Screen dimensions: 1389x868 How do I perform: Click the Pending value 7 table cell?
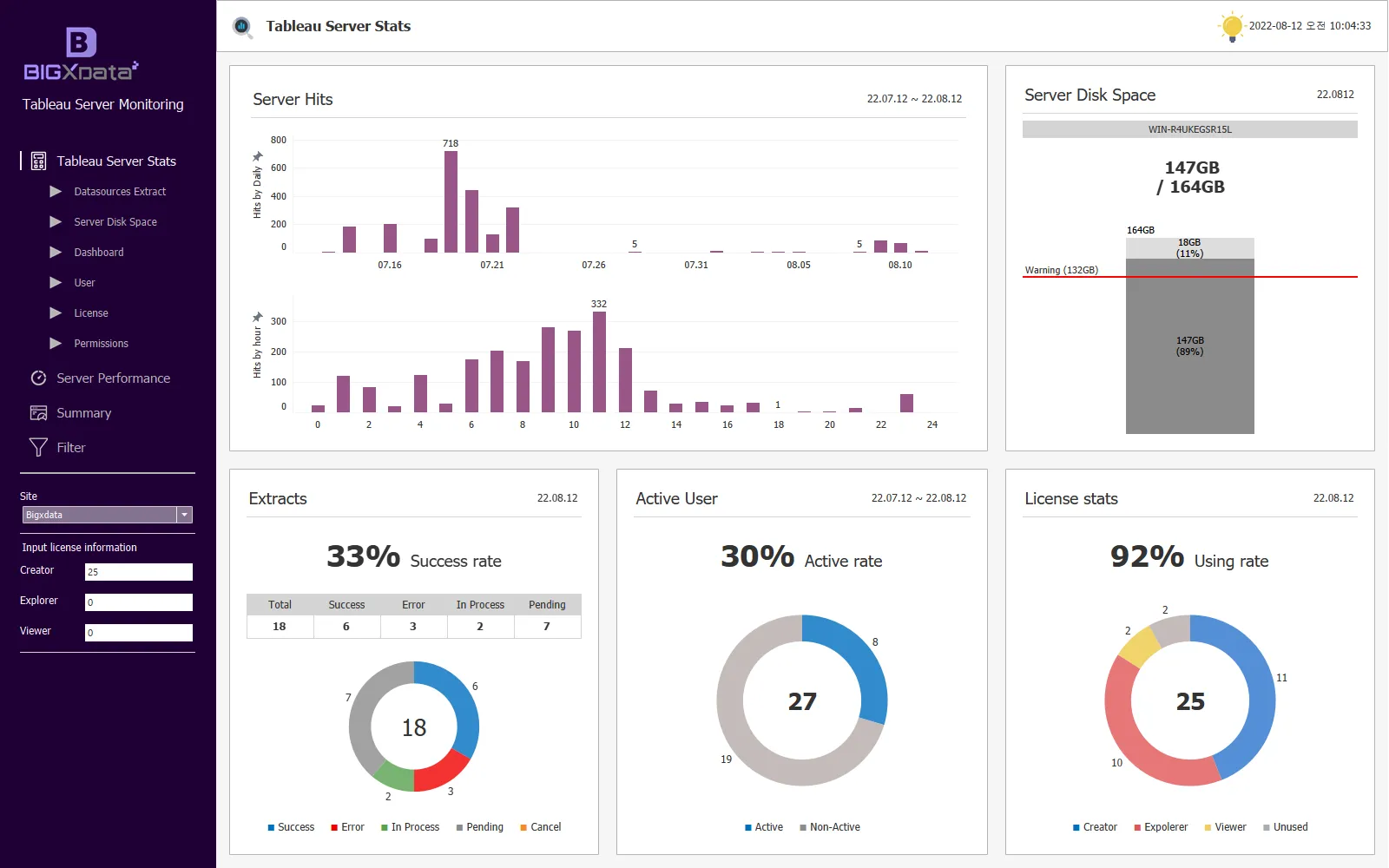click(x=547, y=627)
